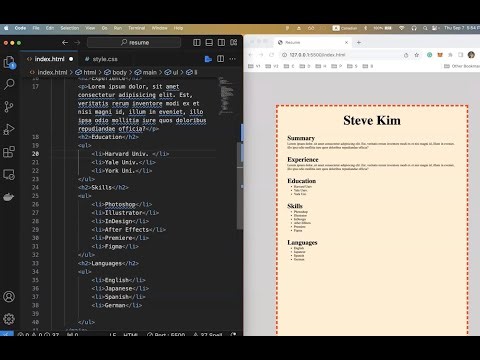The height and width of the screenshot is (360, 480).
Task: Click the 'Photoshop' list item code
Action: [x=122, y=204]
